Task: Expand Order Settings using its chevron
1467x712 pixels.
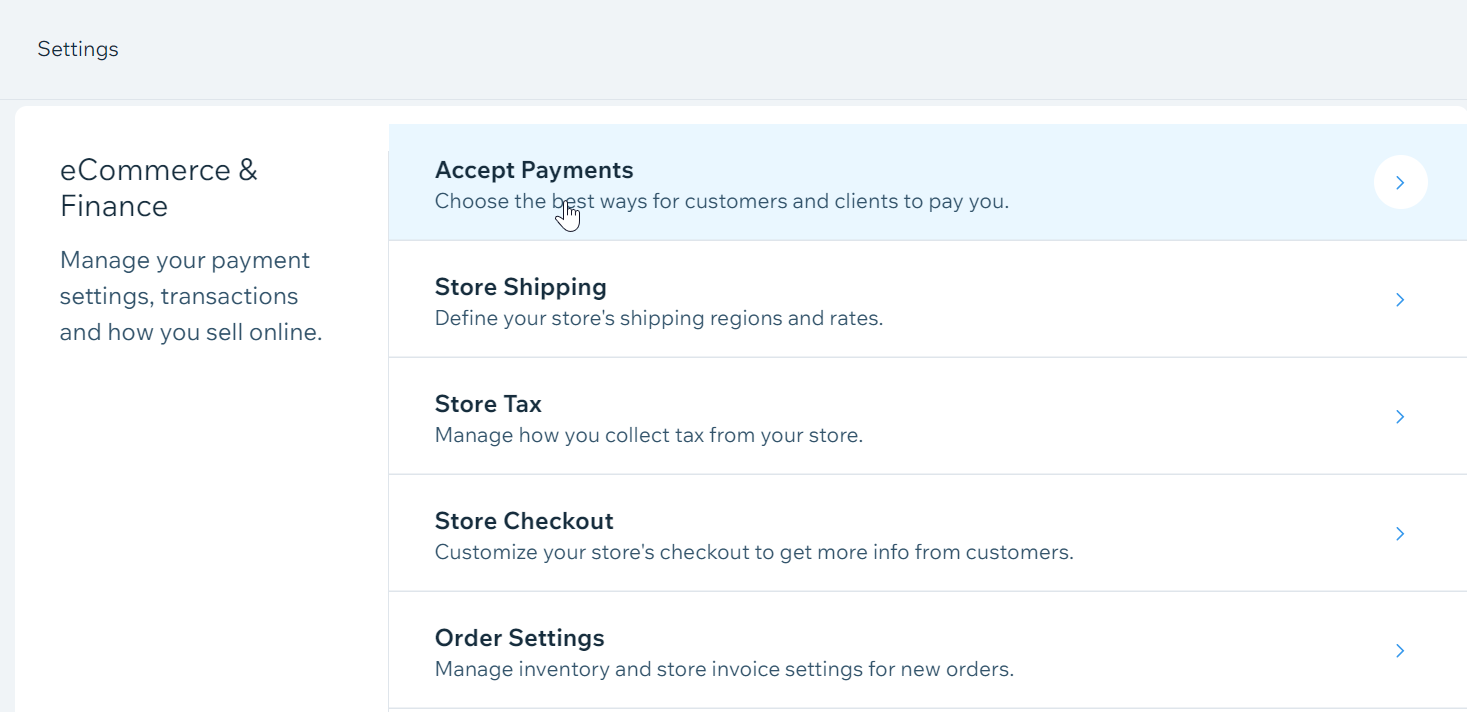Action: [1400, 650]
